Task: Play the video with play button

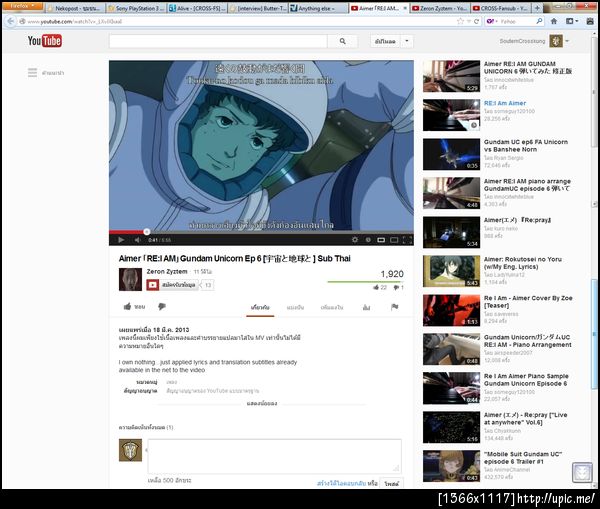Action: (x=121, y=240)
